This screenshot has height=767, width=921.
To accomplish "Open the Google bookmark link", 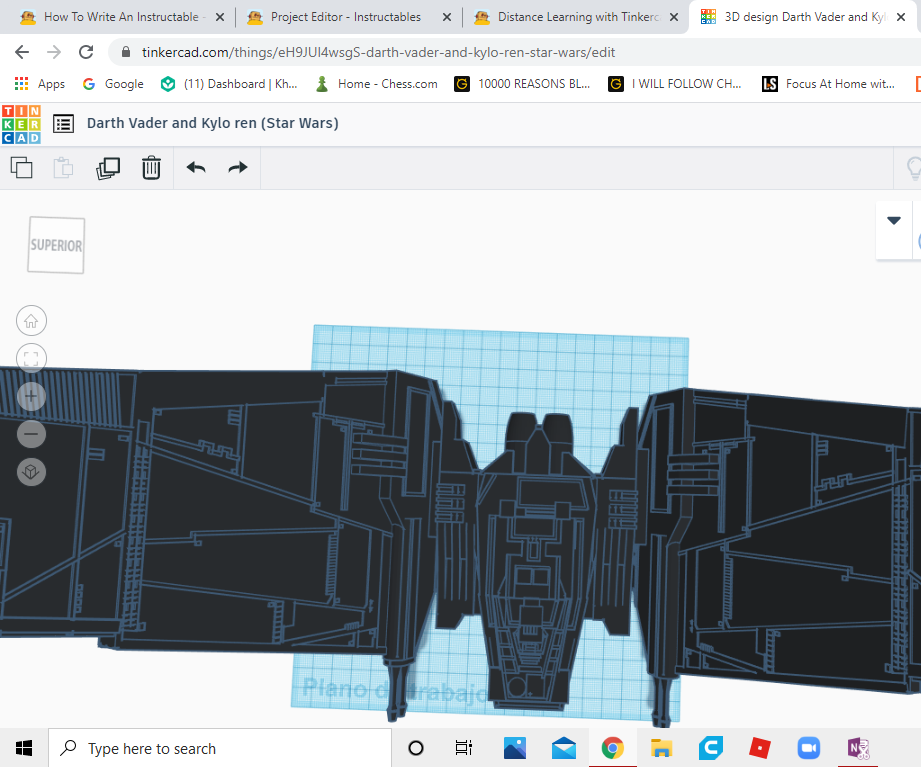I will [x=112, y=84].
